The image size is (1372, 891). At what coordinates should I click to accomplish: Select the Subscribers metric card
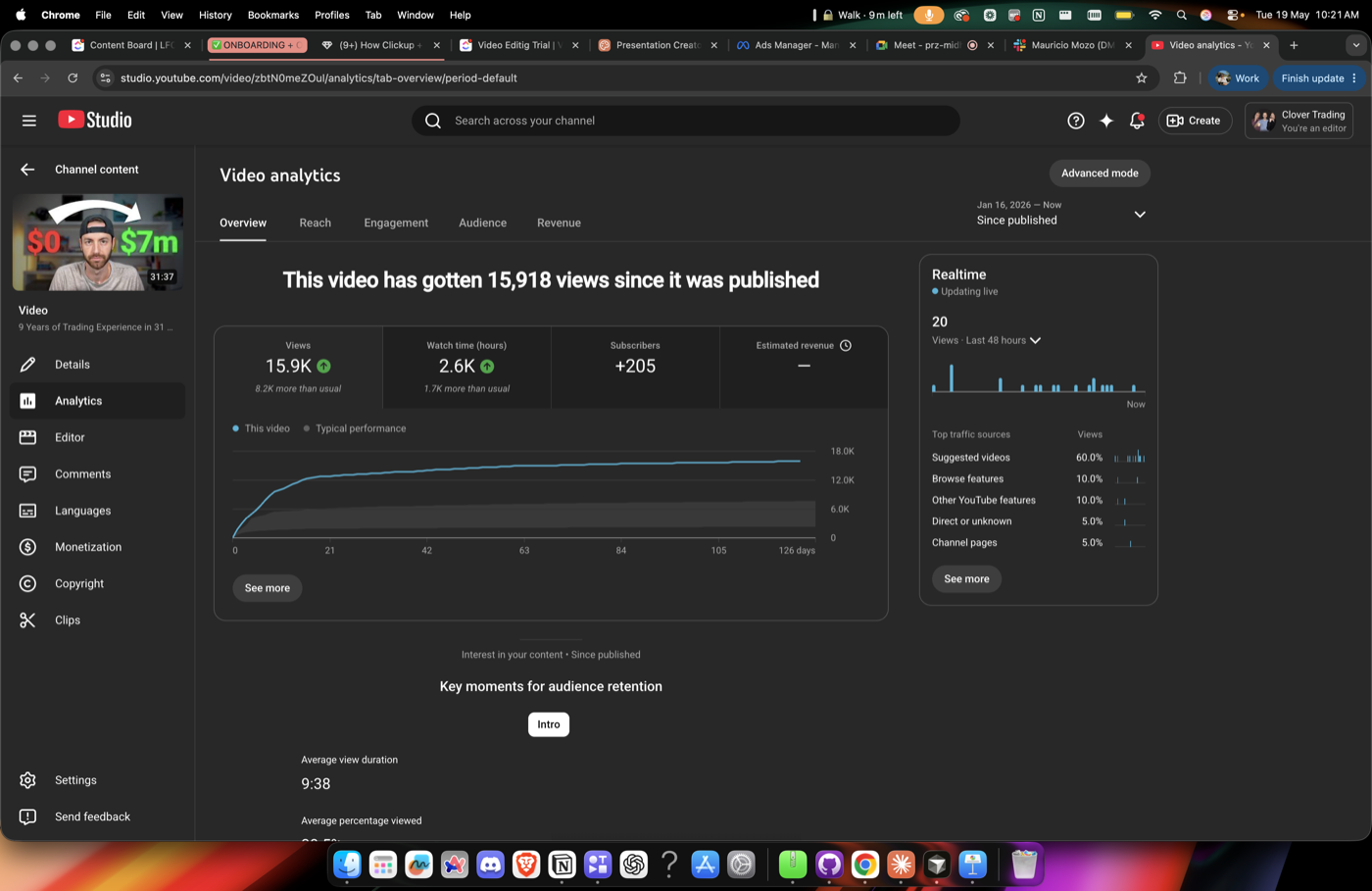click(635, 367)
